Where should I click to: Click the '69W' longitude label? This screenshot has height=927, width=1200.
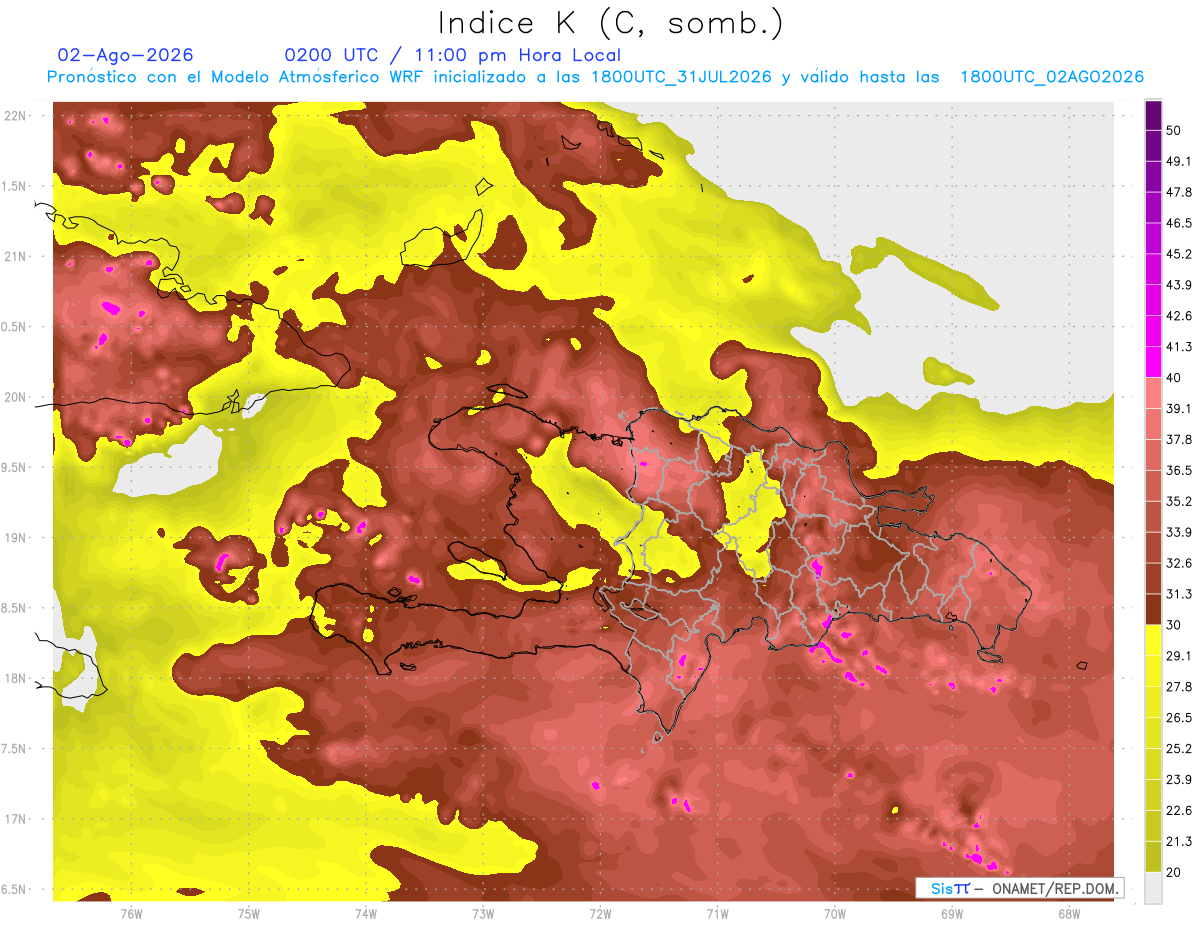951,913
